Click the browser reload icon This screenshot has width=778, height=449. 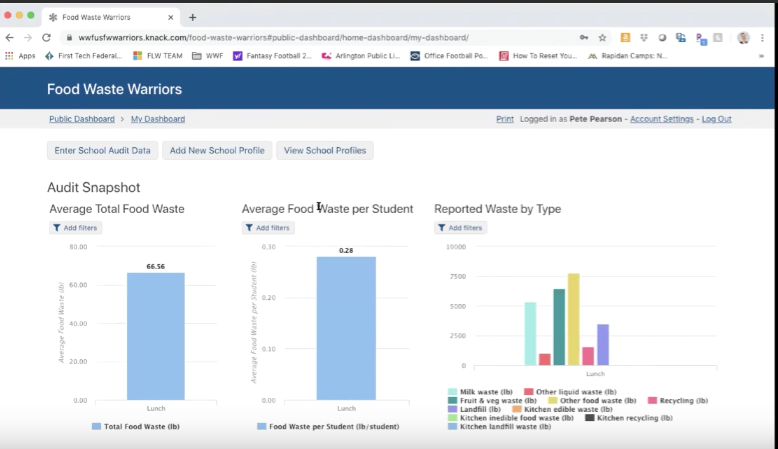pyautogui.click(x=46, y=37)
